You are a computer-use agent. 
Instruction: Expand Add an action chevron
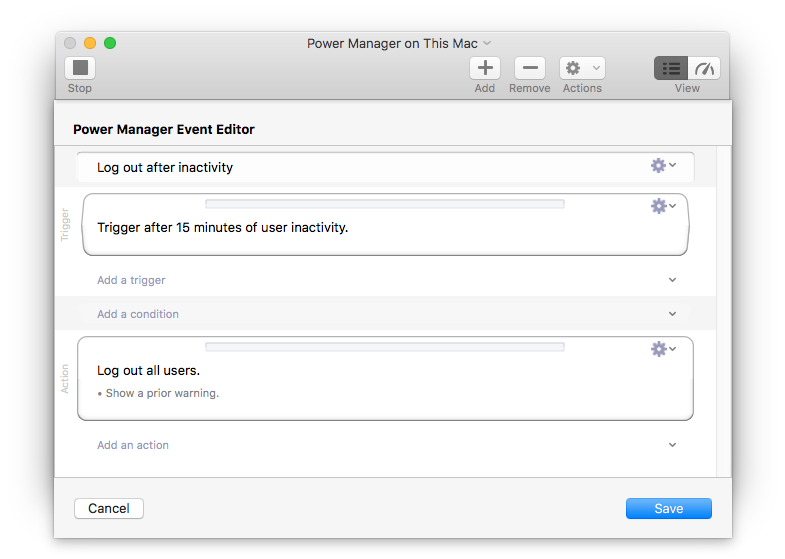[x=672, y=445]
